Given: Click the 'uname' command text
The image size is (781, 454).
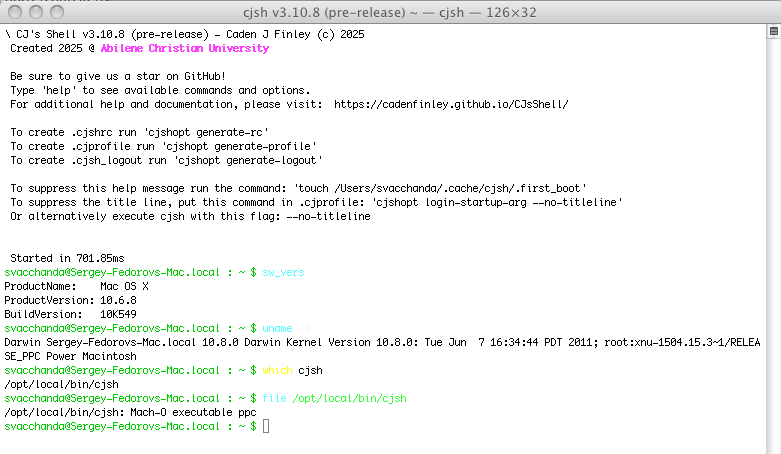Looking at the screenshot, I should tap(277, 328).
